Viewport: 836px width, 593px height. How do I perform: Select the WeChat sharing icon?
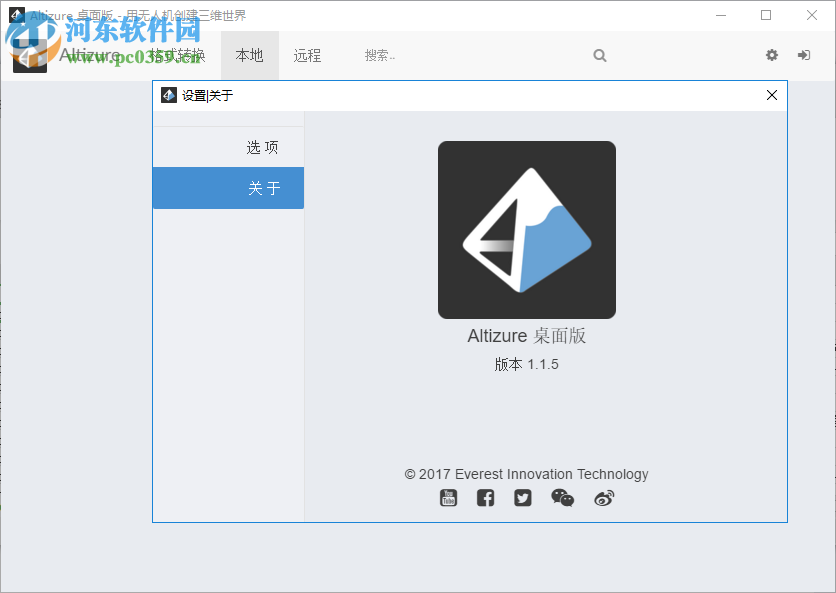pyautogui.click(x=562, y=497)
